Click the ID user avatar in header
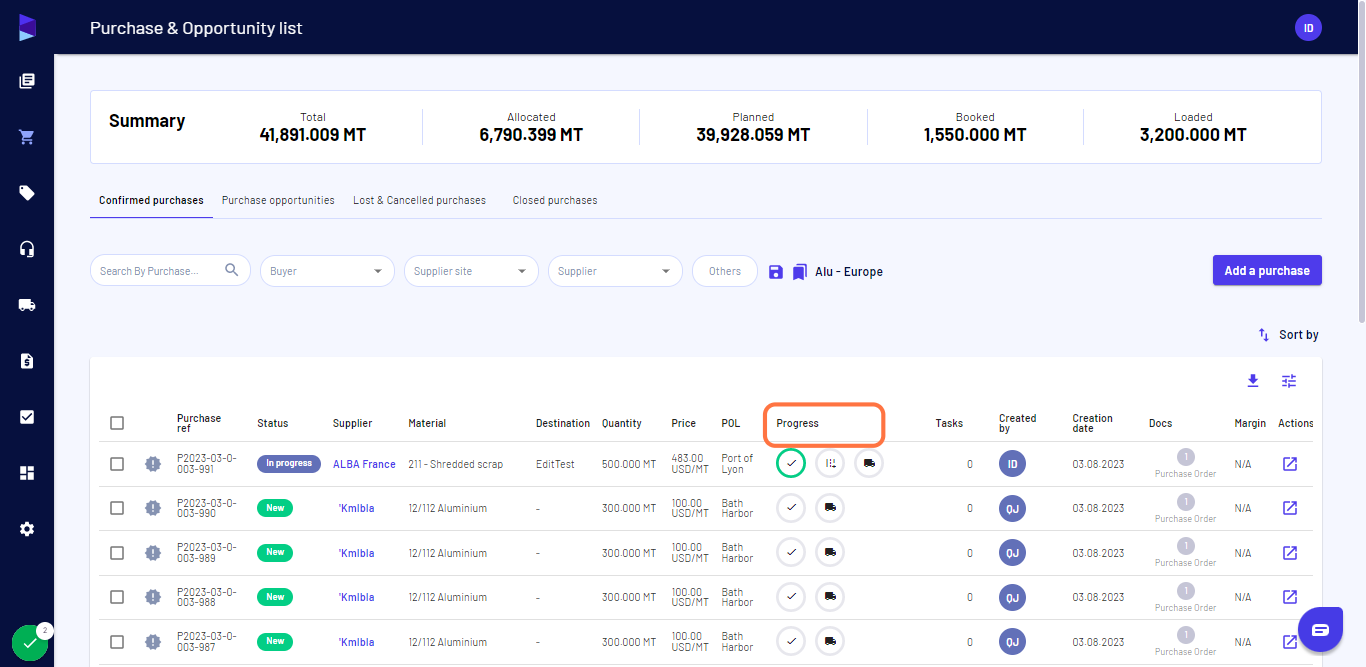The width and height of the screenshot is (1366, 667). click(1308, 28)
